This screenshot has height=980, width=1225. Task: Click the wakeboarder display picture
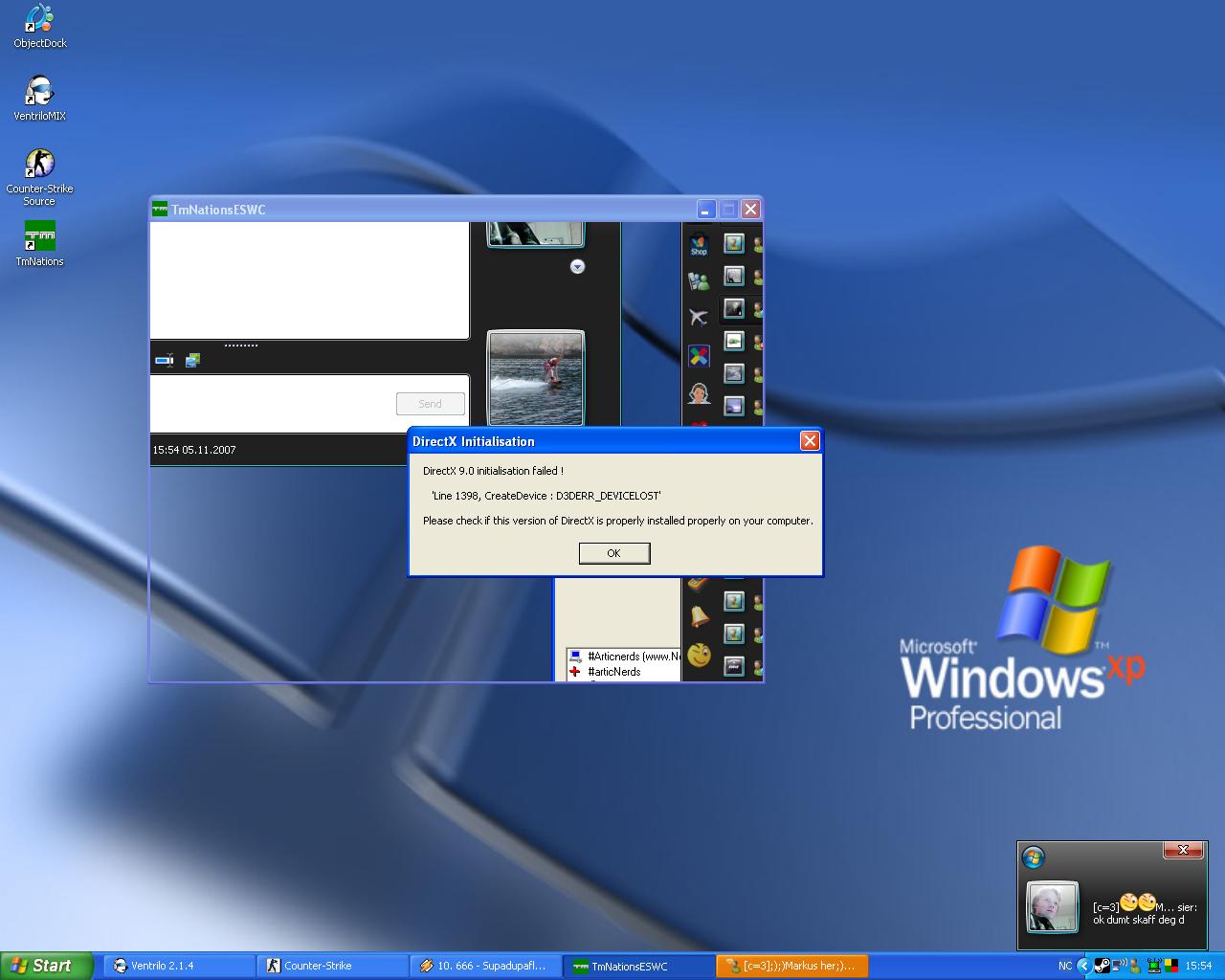pos(536,378)
